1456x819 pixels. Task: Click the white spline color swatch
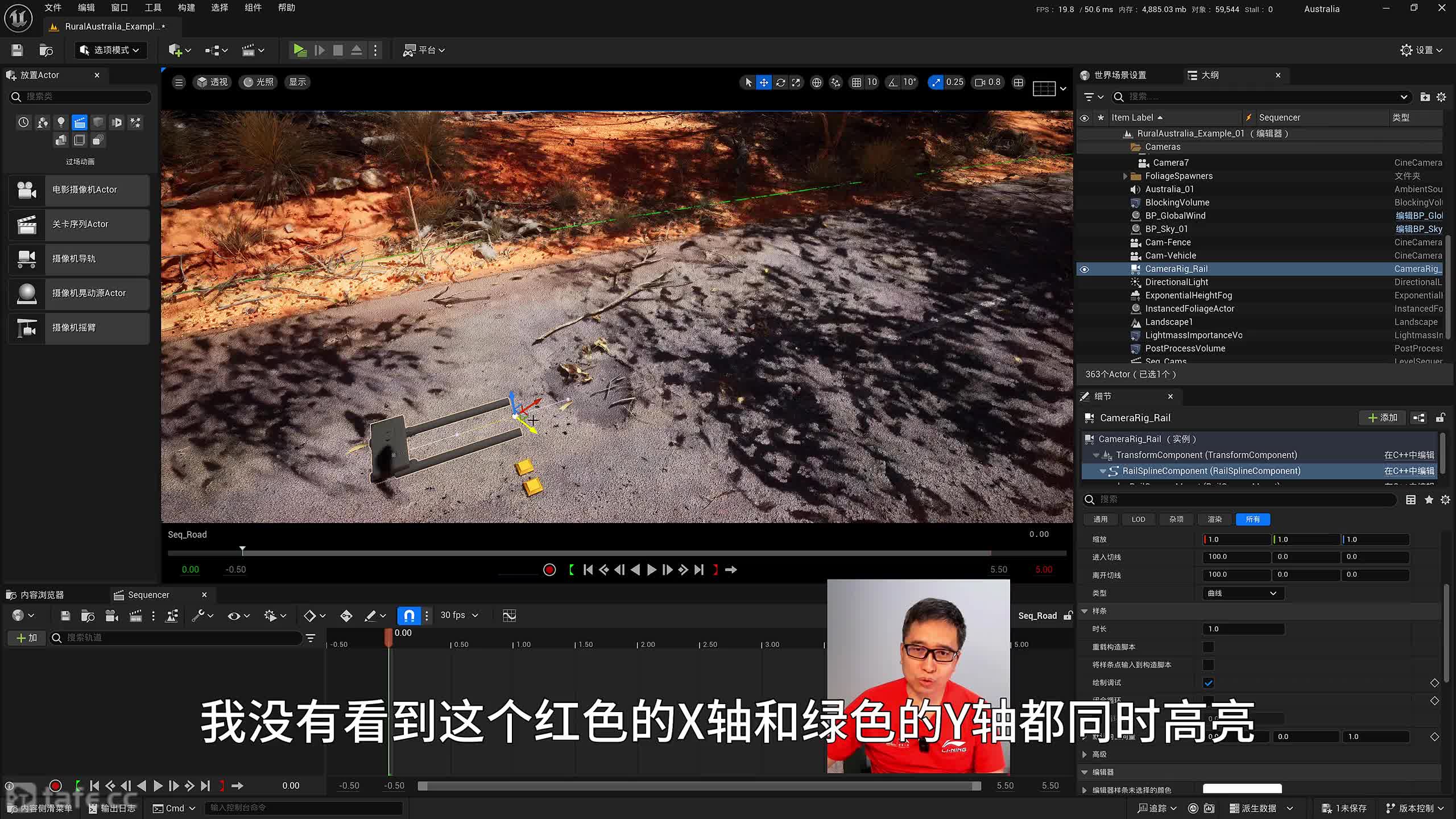coord(1242,789)
